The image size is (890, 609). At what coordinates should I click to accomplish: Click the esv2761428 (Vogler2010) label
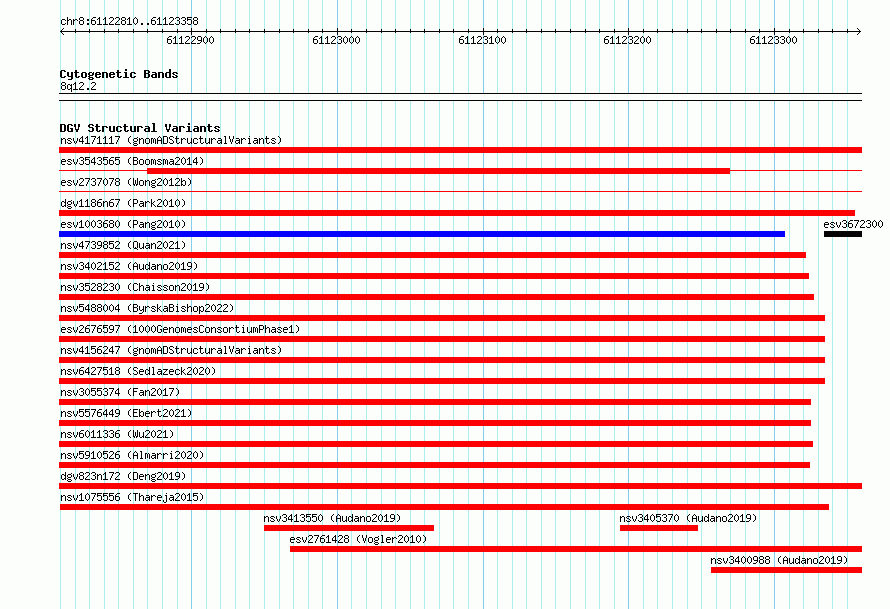[358, 539]
